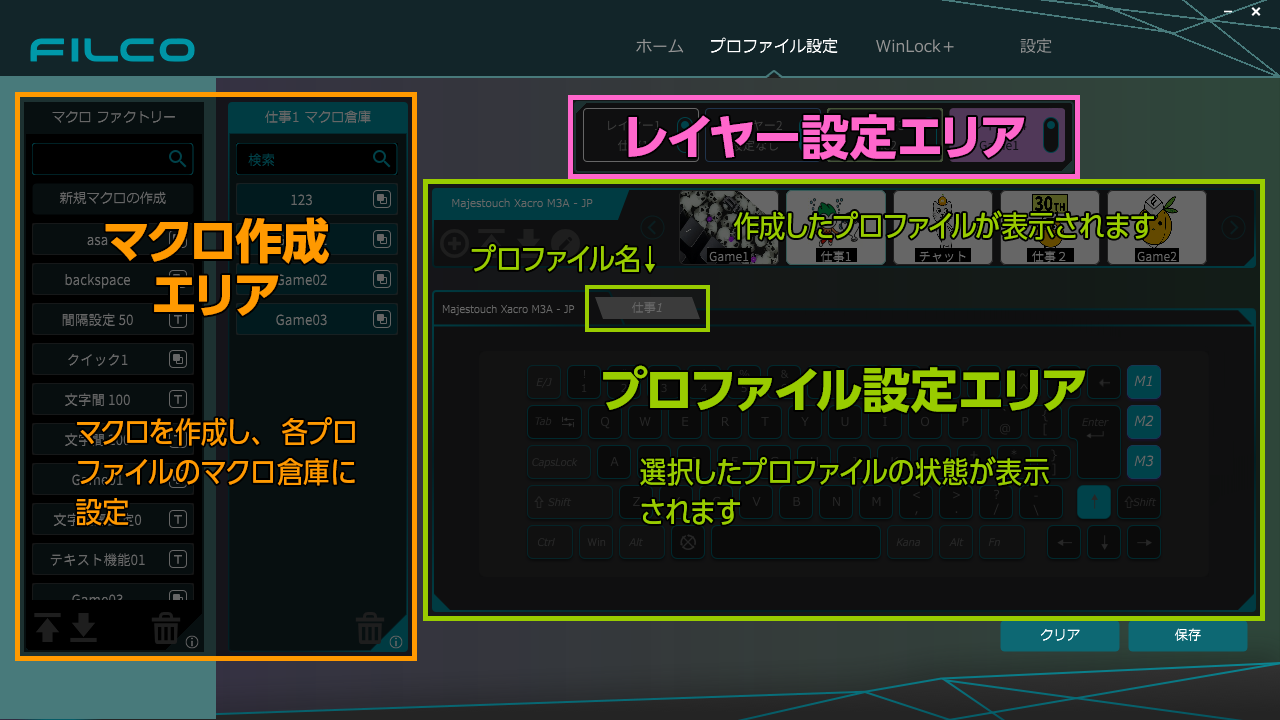Select the Game1 profile thumbnail
The image size is (1280, 720).
[728, 227]
